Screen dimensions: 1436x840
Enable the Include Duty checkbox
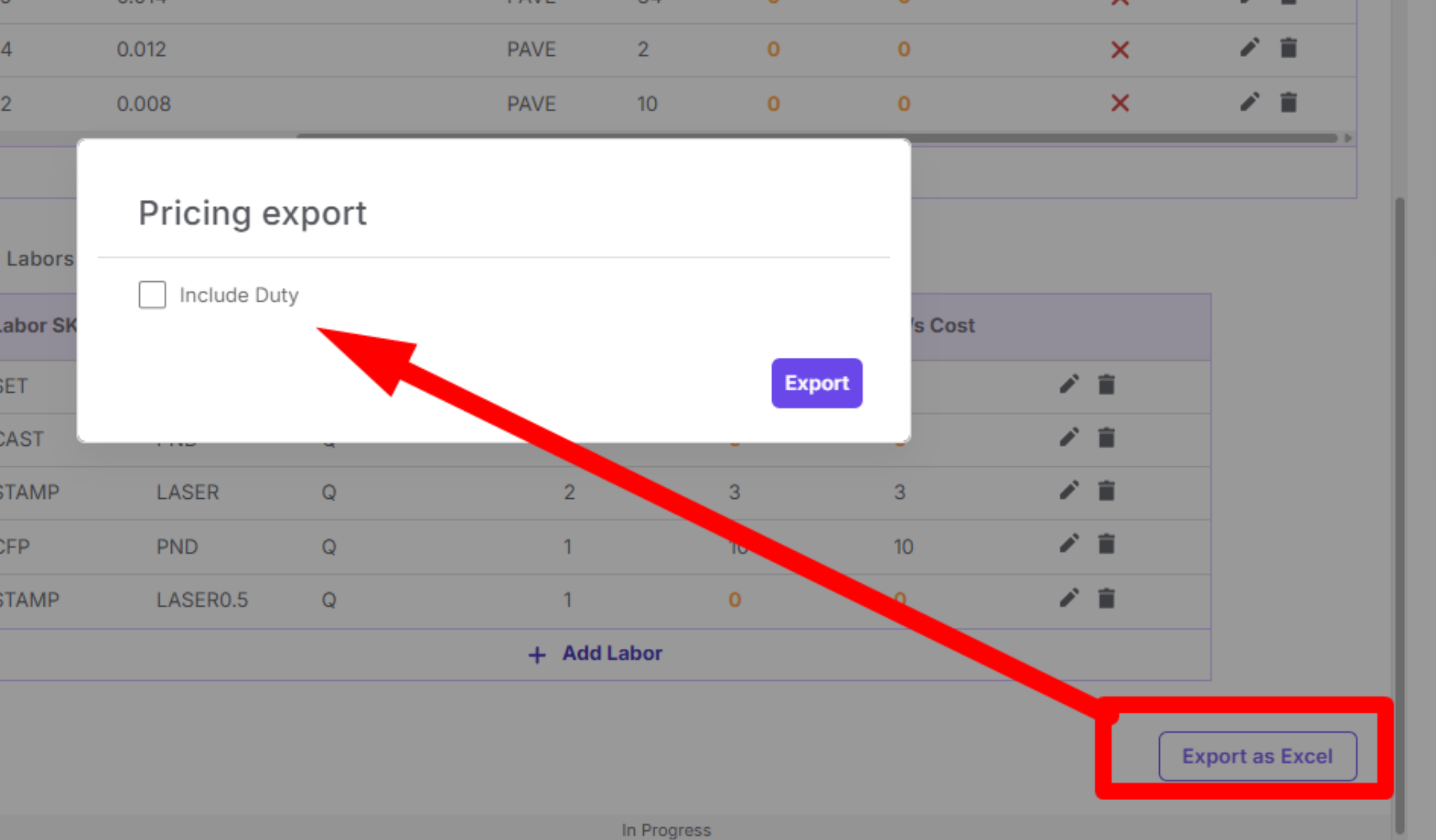[x=152, y=294]
